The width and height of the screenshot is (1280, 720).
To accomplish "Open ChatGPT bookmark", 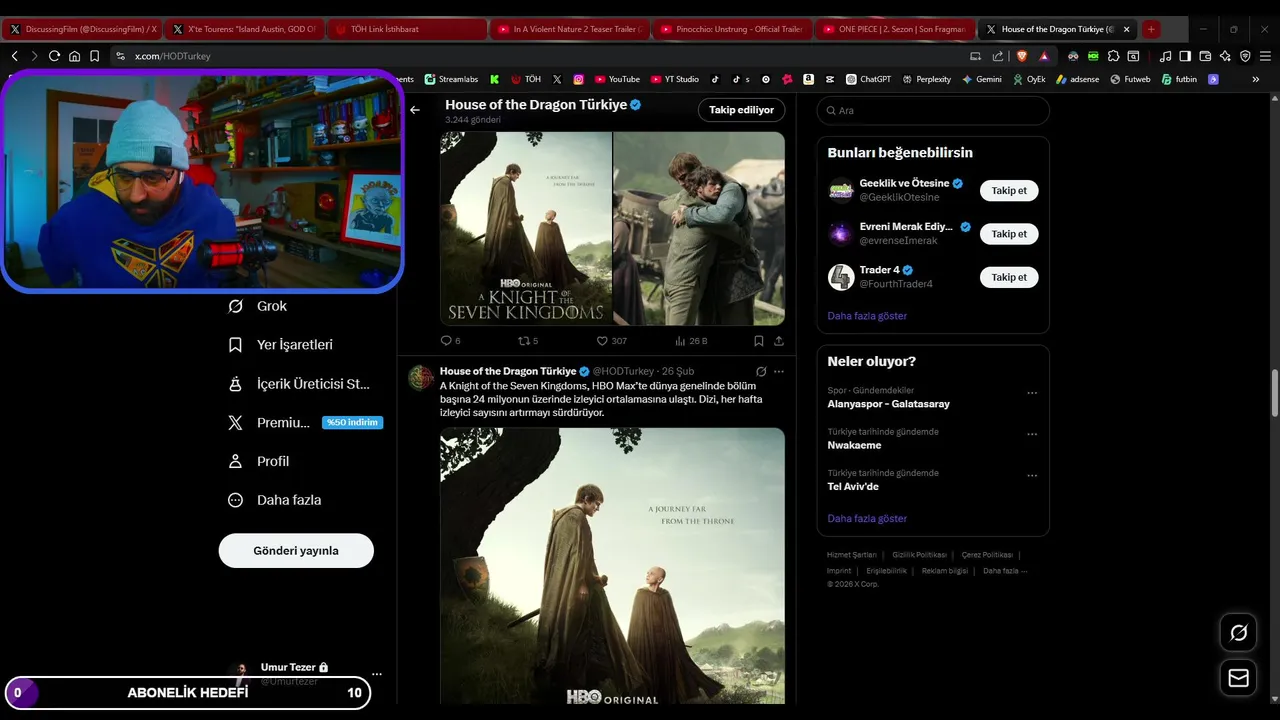I will coord(868,79).
